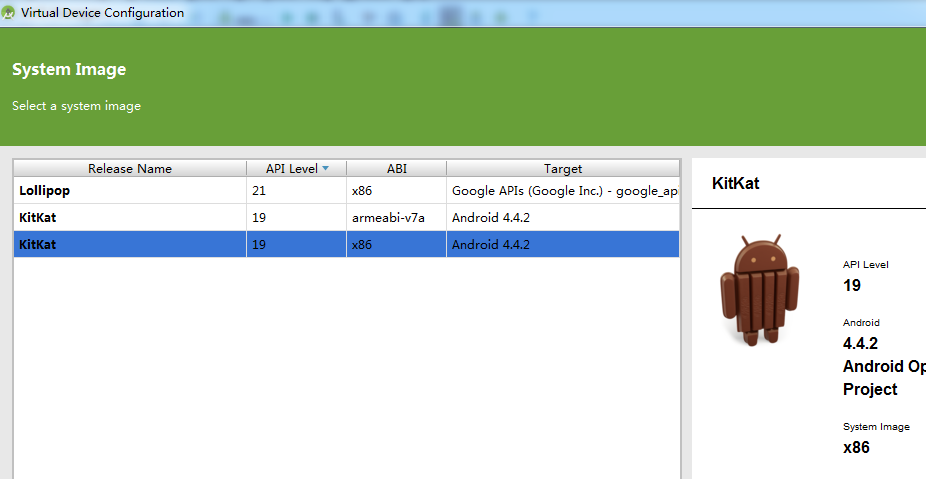Sort by the Release Name column header

(130, 168)
